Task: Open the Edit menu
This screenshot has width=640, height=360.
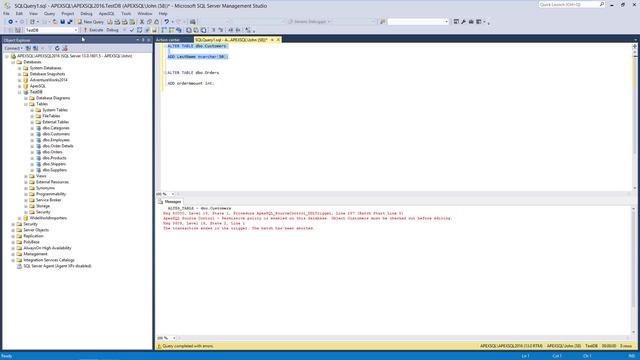Action: tap(19, 13)
